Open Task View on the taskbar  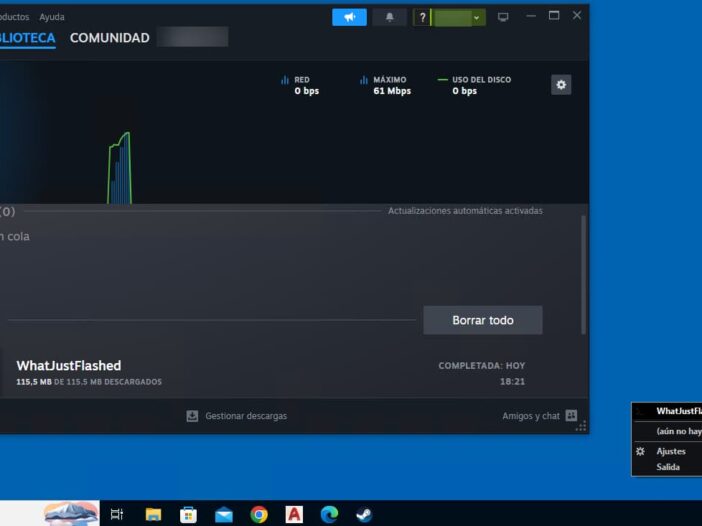pos(117,514)
